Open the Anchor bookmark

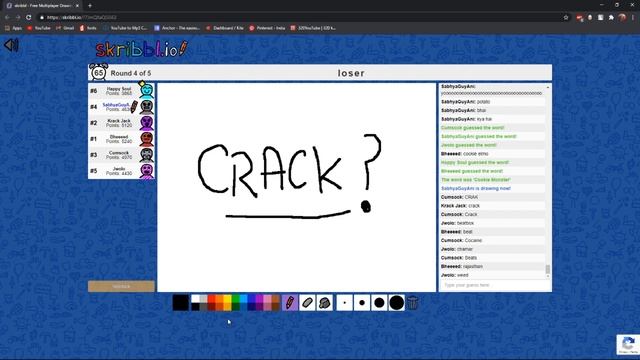click(177, 28)
